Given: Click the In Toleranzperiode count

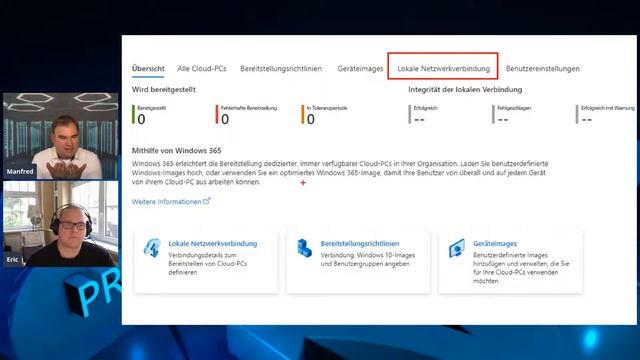Looking at the screenshot, I should pyautogui.click(x=311, y=119).
